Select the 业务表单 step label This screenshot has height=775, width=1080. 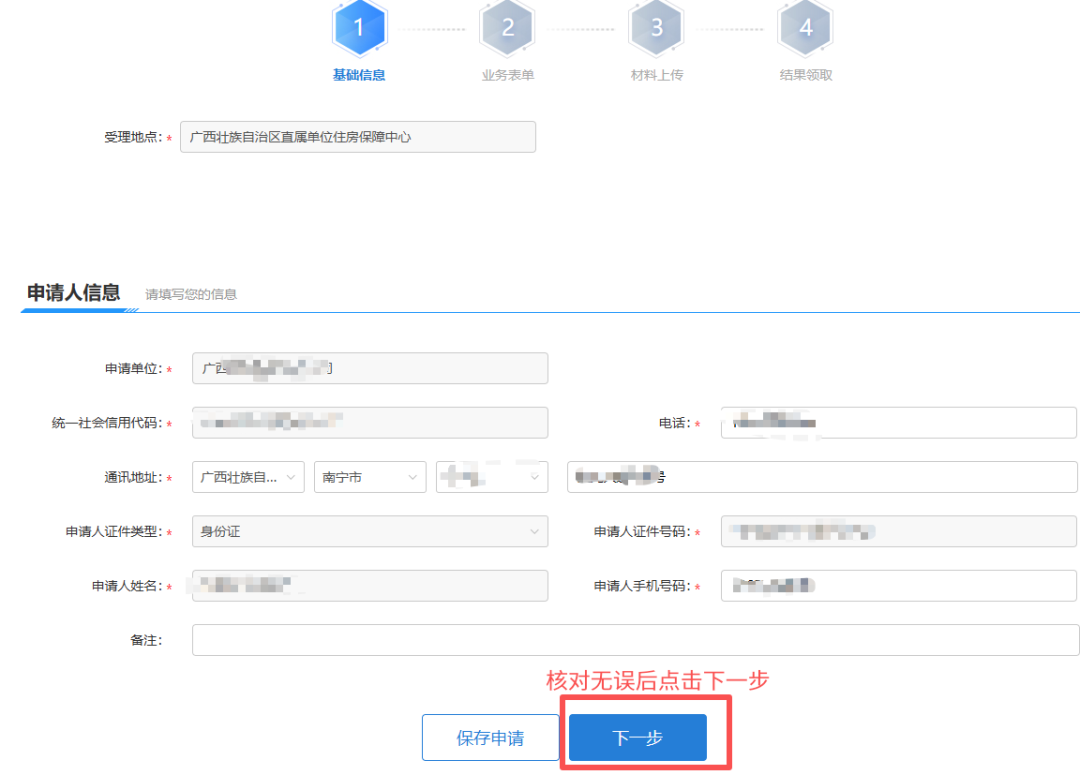[x=507, y=75]
